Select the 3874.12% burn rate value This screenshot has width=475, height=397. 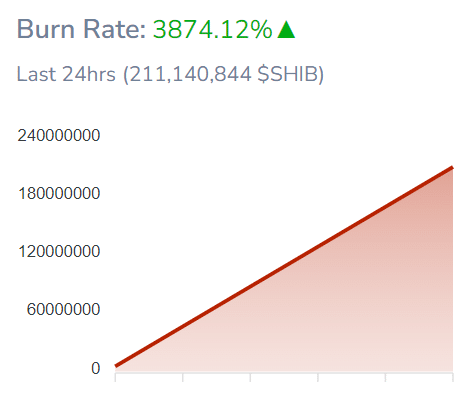212,29
